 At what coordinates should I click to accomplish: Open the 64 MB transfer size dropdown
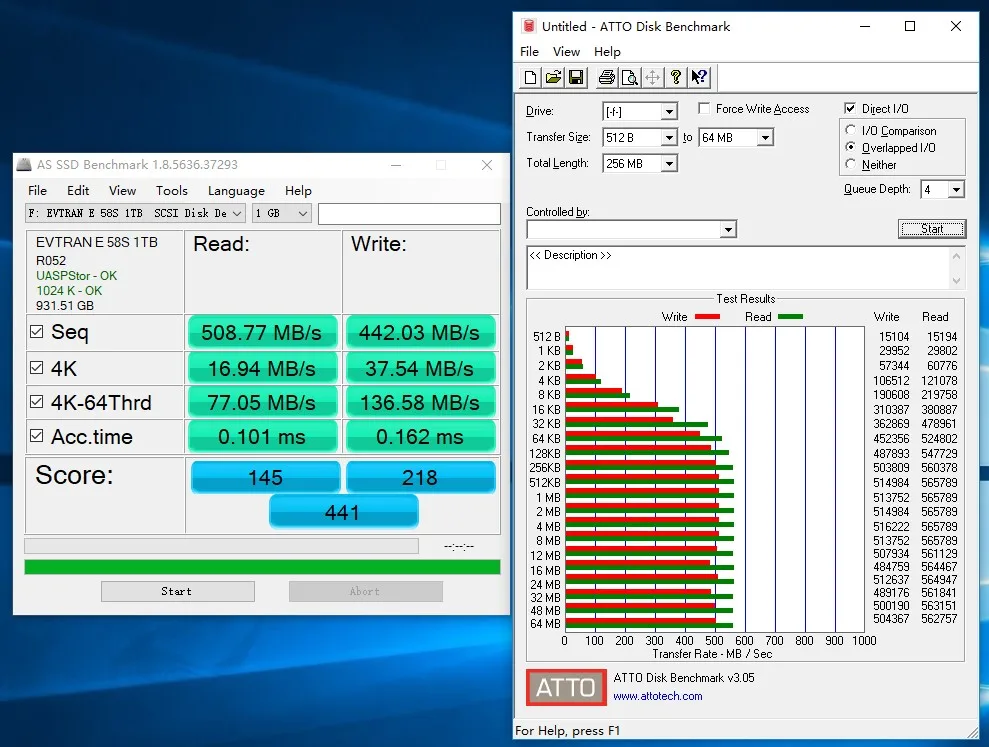(x=765, y=138)
